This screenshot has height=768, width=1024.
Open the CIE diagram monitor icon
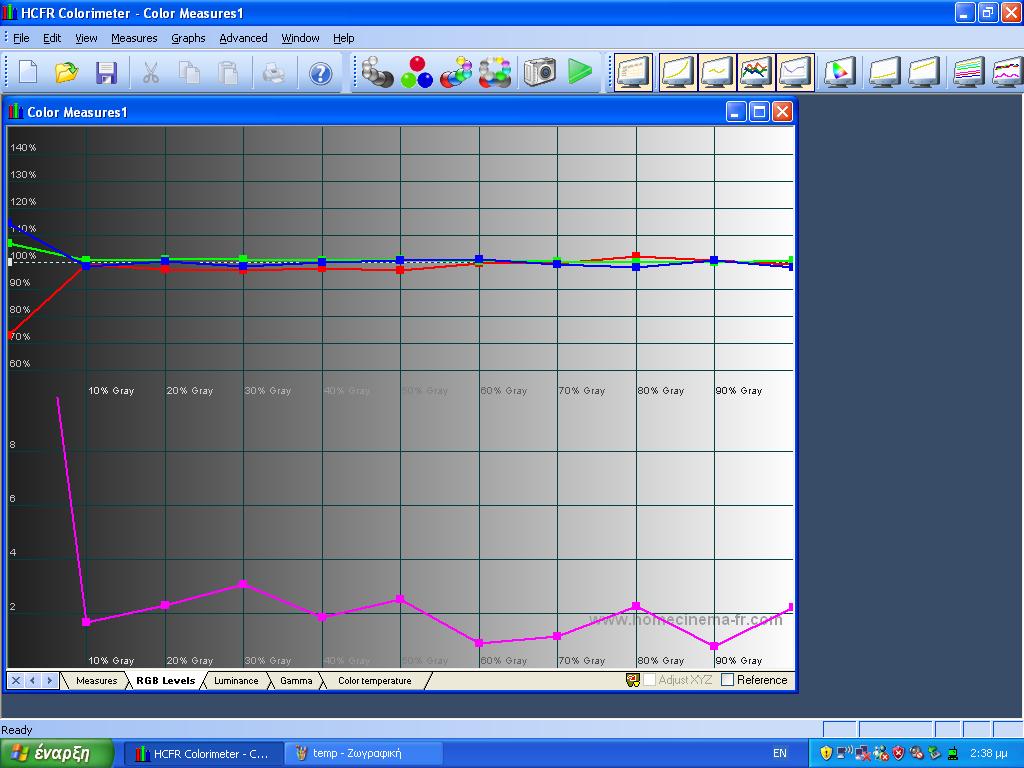tap(840, 72)
